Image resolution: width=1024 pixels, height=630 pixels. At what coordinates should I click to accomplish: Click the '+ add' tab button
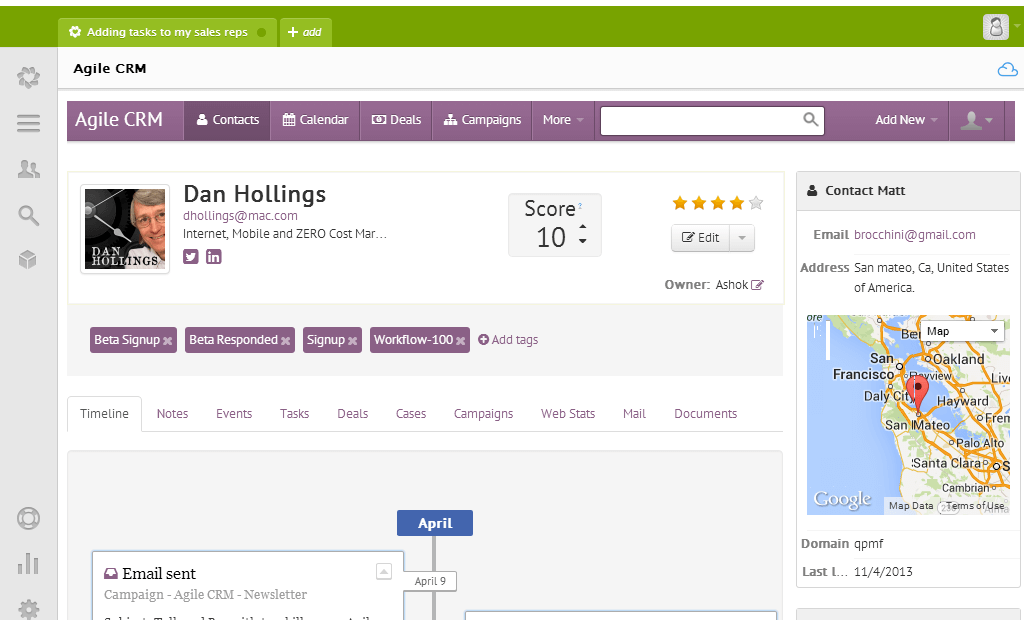pyautogui.click(x=305, y=33)
